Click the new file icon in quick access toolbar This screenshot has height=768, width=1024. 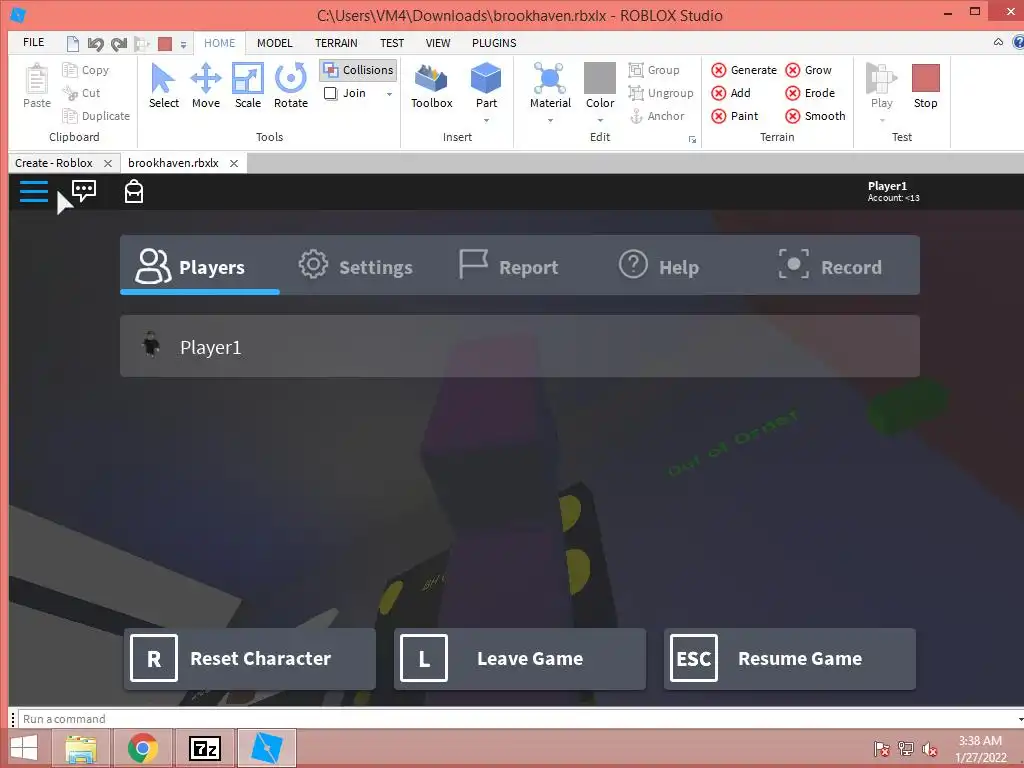click(x=73, y=44)
